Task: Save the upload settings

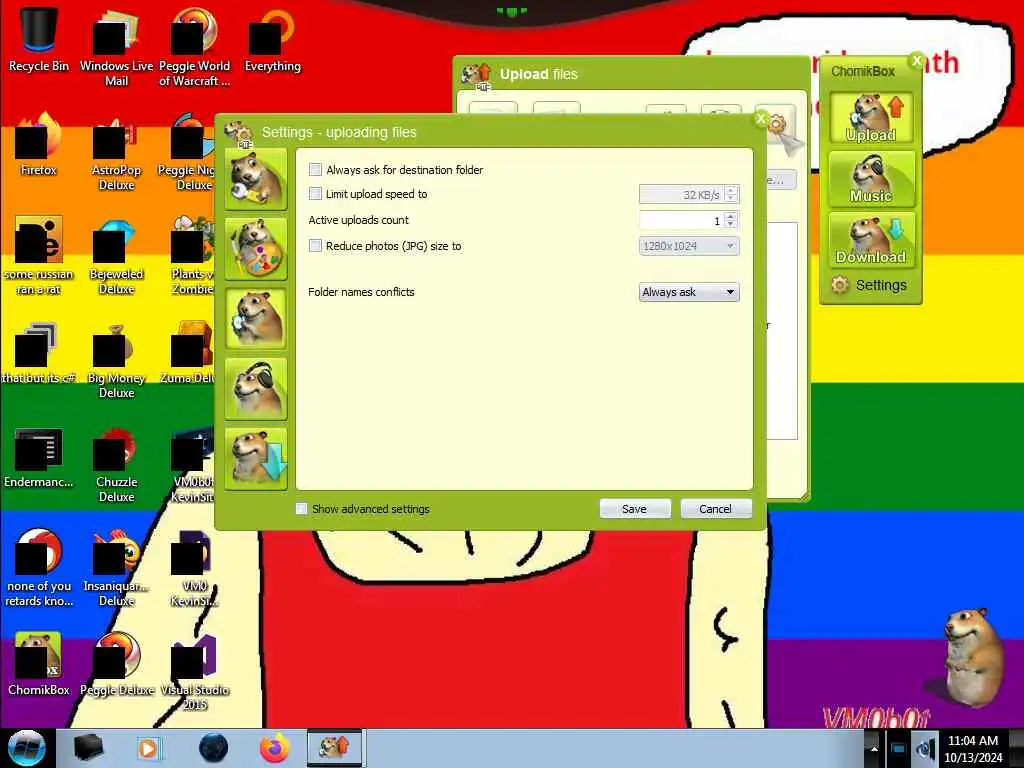Action: [x=635, y=509]
